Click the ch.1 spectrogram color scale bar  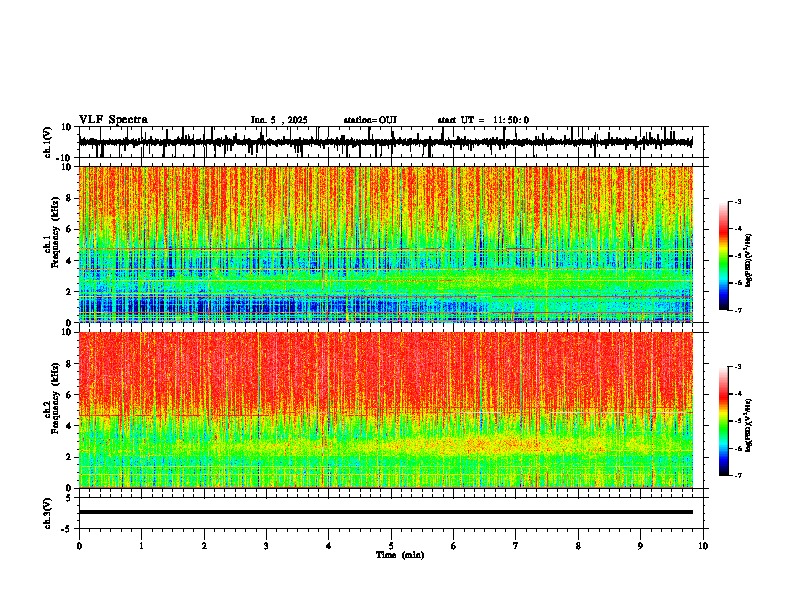(x=724, y=256)
